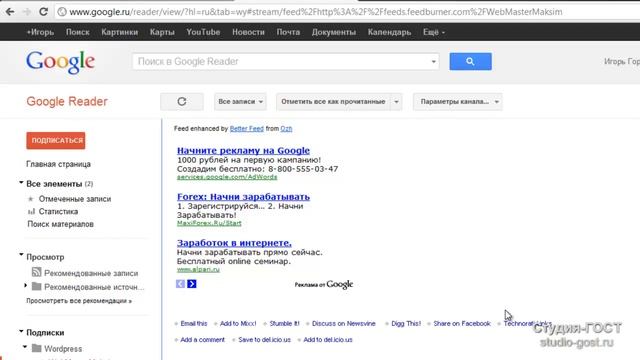Click Add a comment link
Viewport: 640px width, 360px height.
(202, 340)
